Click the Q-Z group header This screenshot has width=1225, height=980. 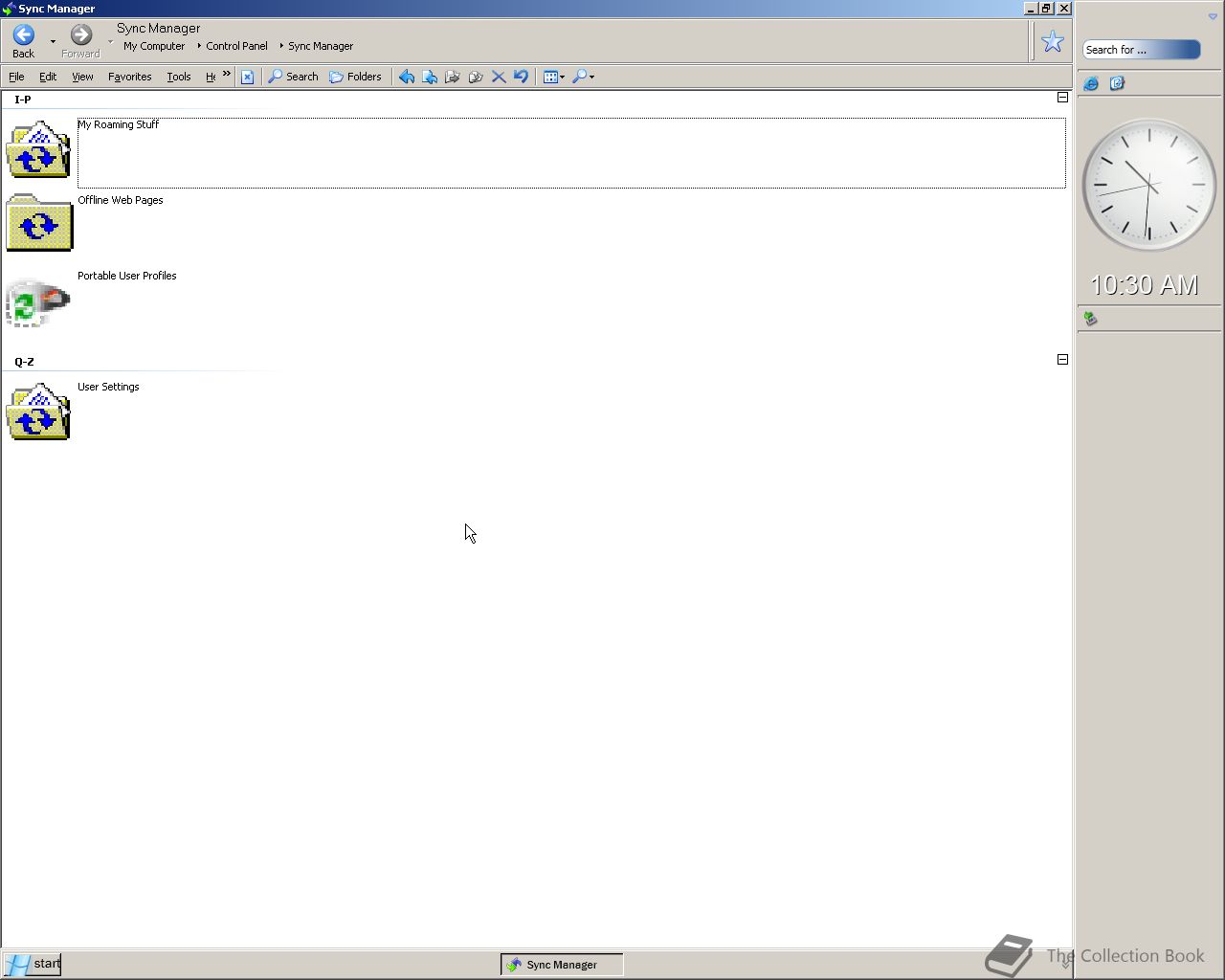pos(24,362)
